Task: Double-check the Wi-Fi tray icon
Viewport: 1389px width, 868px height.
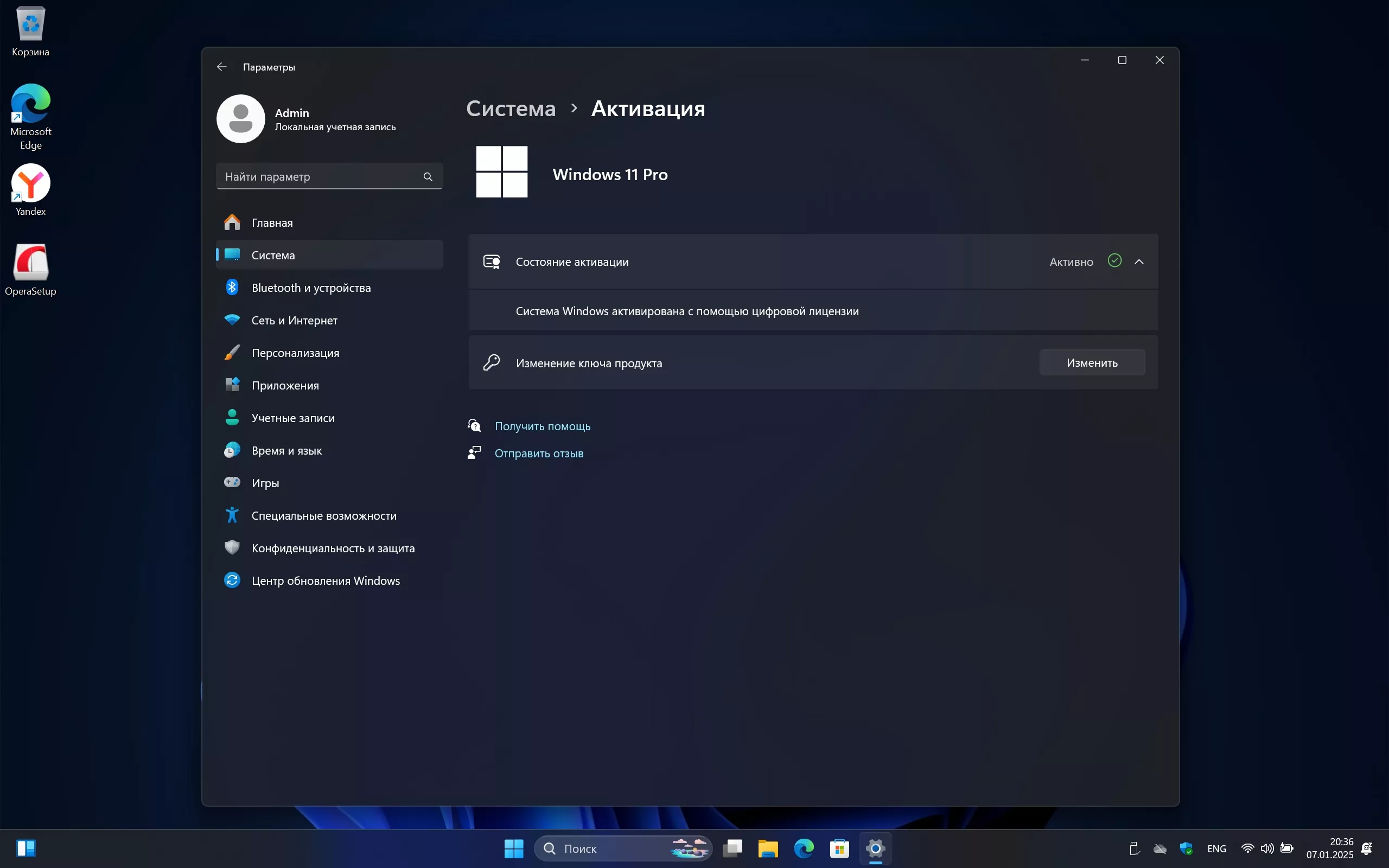Action: click(x=1247, y=848)
